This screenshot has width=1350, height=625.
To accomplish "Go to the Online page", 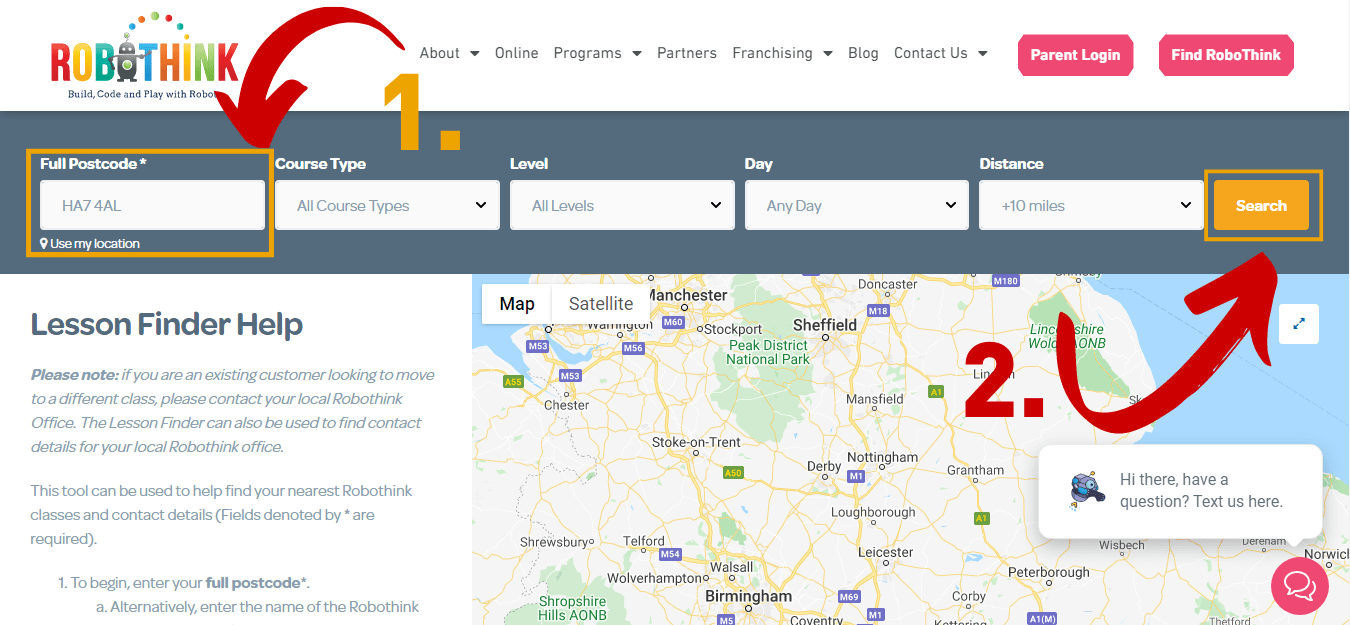I will coord(517,53).
